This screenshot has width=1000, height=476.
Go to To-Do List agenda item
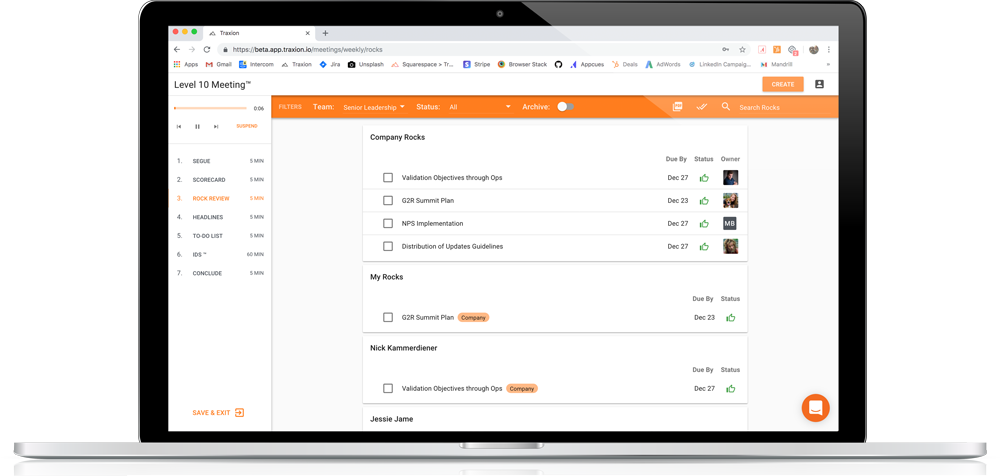coord(208,236)
